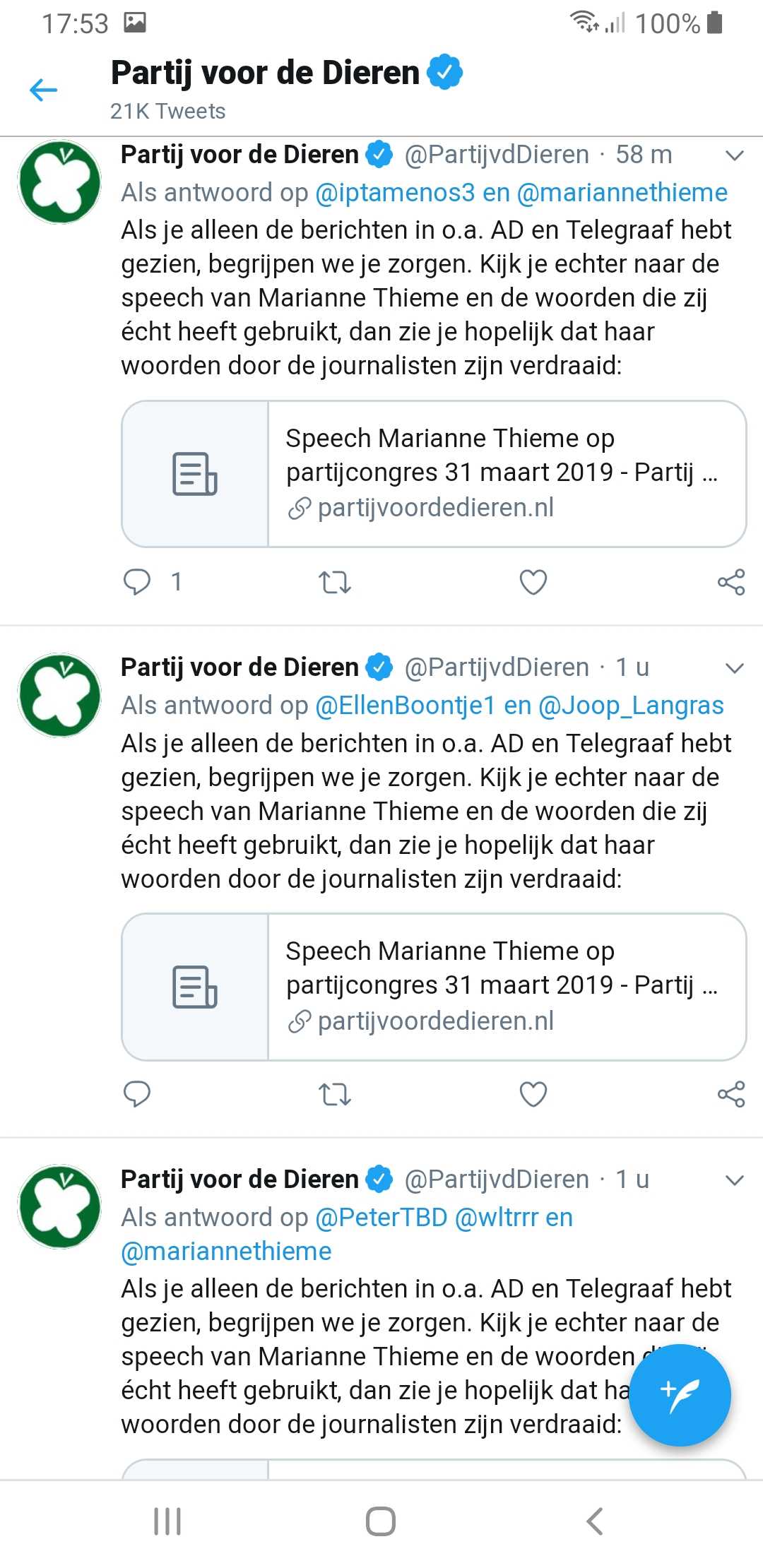Open the @Joop_Langras mention link
Screen dimensions: 763x1568
(631, 706)
